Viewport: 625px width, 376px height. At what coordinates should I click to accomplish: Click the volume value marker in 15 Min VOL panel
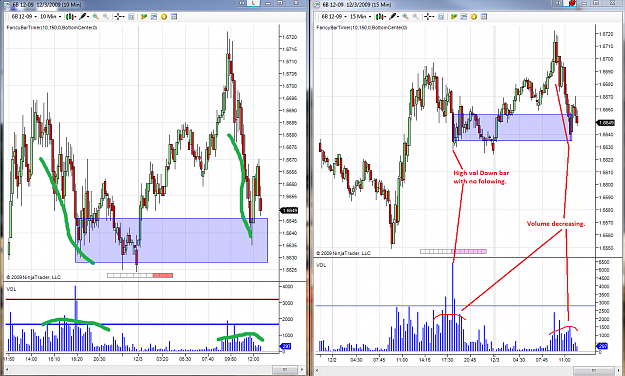click(603, 346)
